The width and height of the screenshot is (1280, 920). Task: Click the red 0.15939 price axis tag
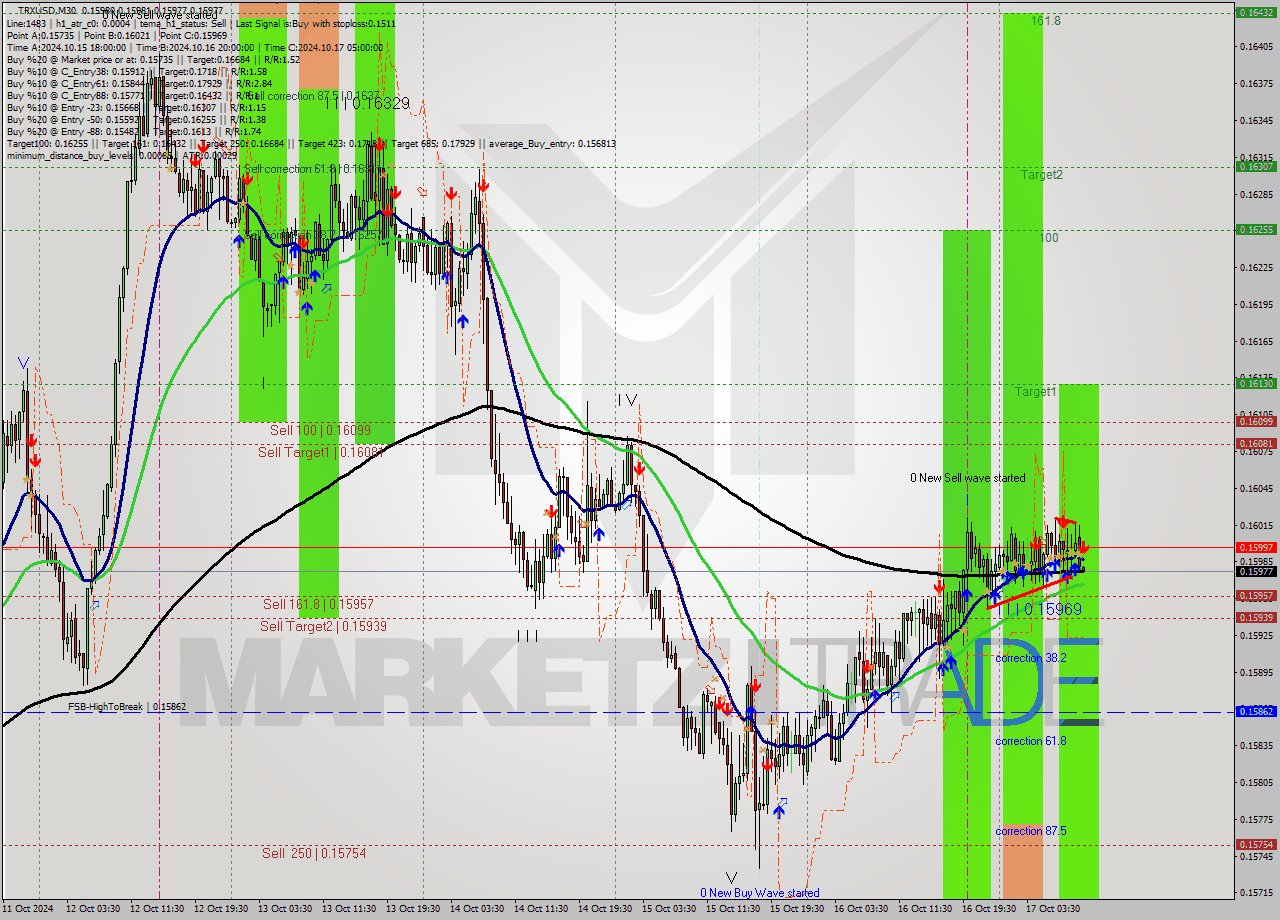[x=1256, y=617]
